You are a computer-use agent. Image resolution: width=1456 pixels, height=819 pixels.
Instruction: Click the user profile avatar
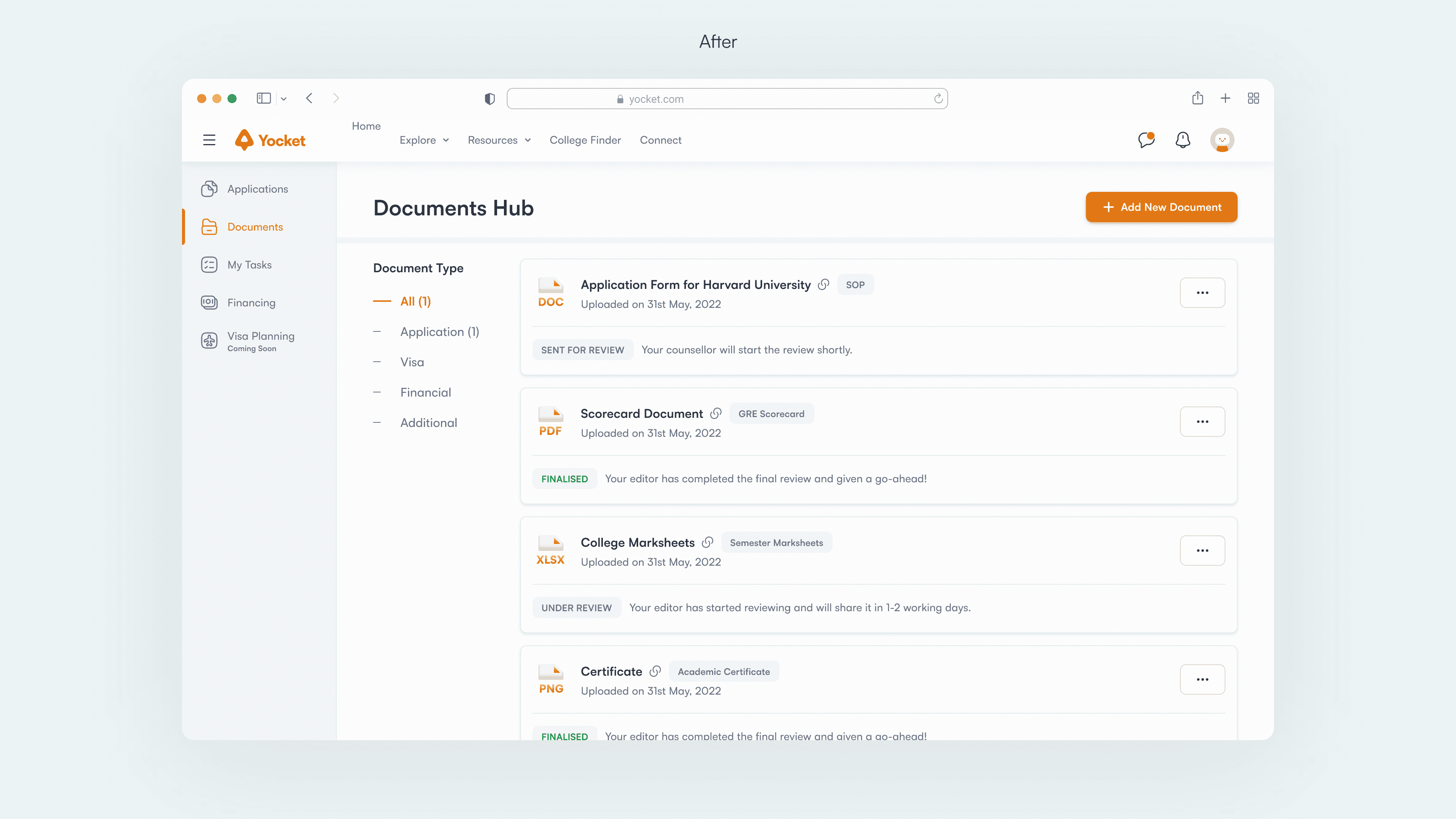click(1221, 140)
